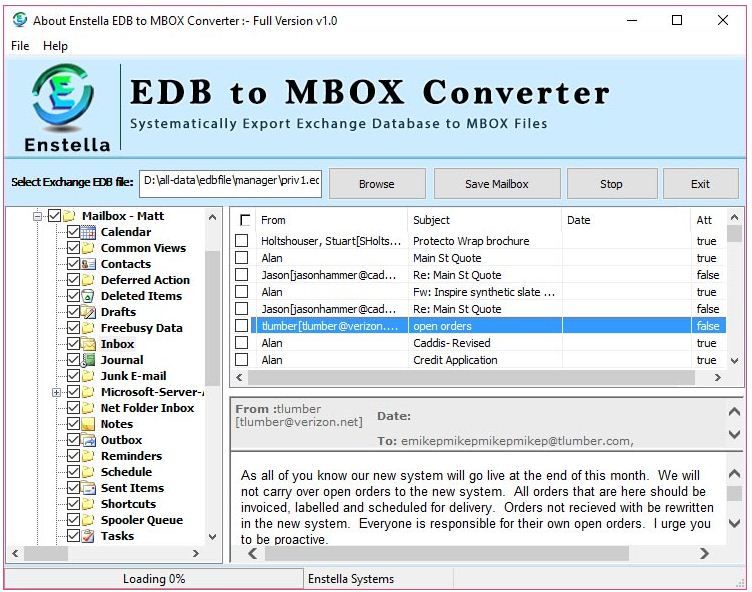The width and height of the screenshot is (752, 592).
Task: Check the Caddis- Revised email checkbox
Action: 242,343
